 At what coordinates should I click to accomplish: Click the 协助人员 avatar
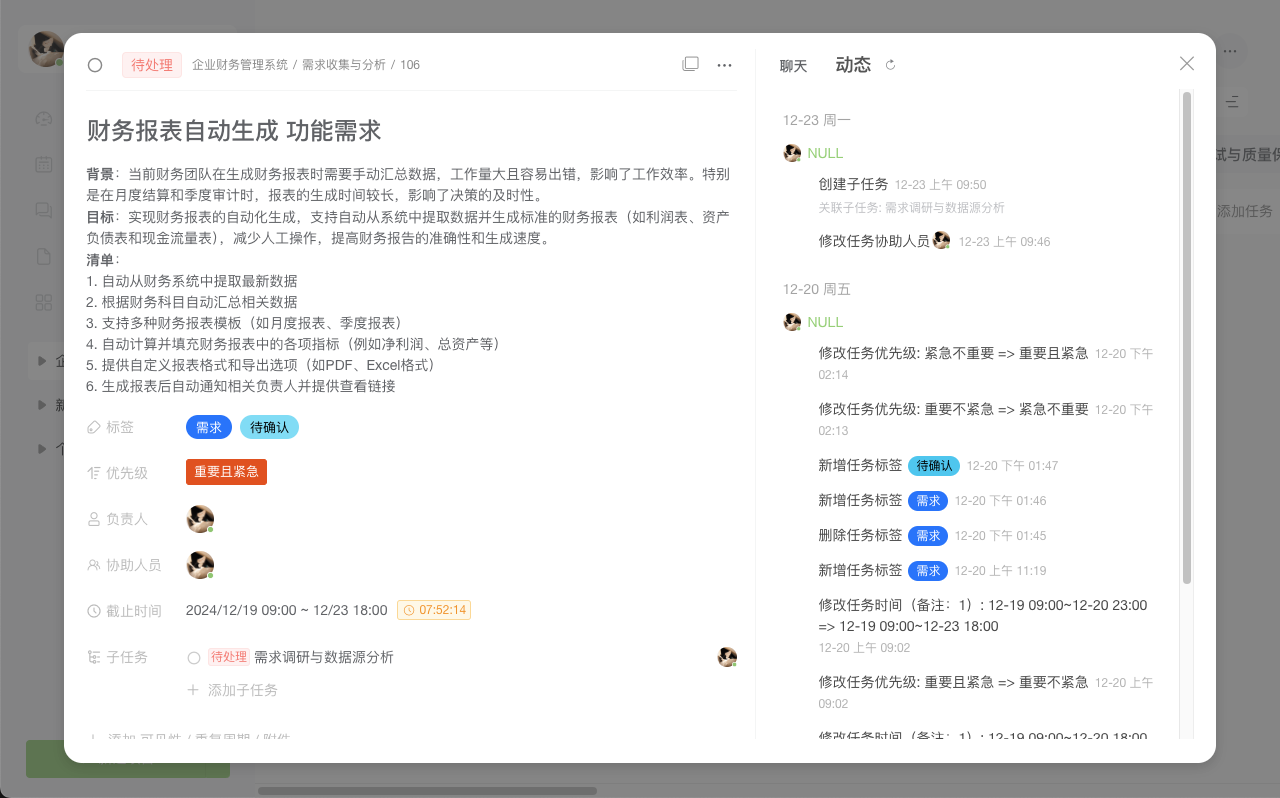tap(200, 565)
